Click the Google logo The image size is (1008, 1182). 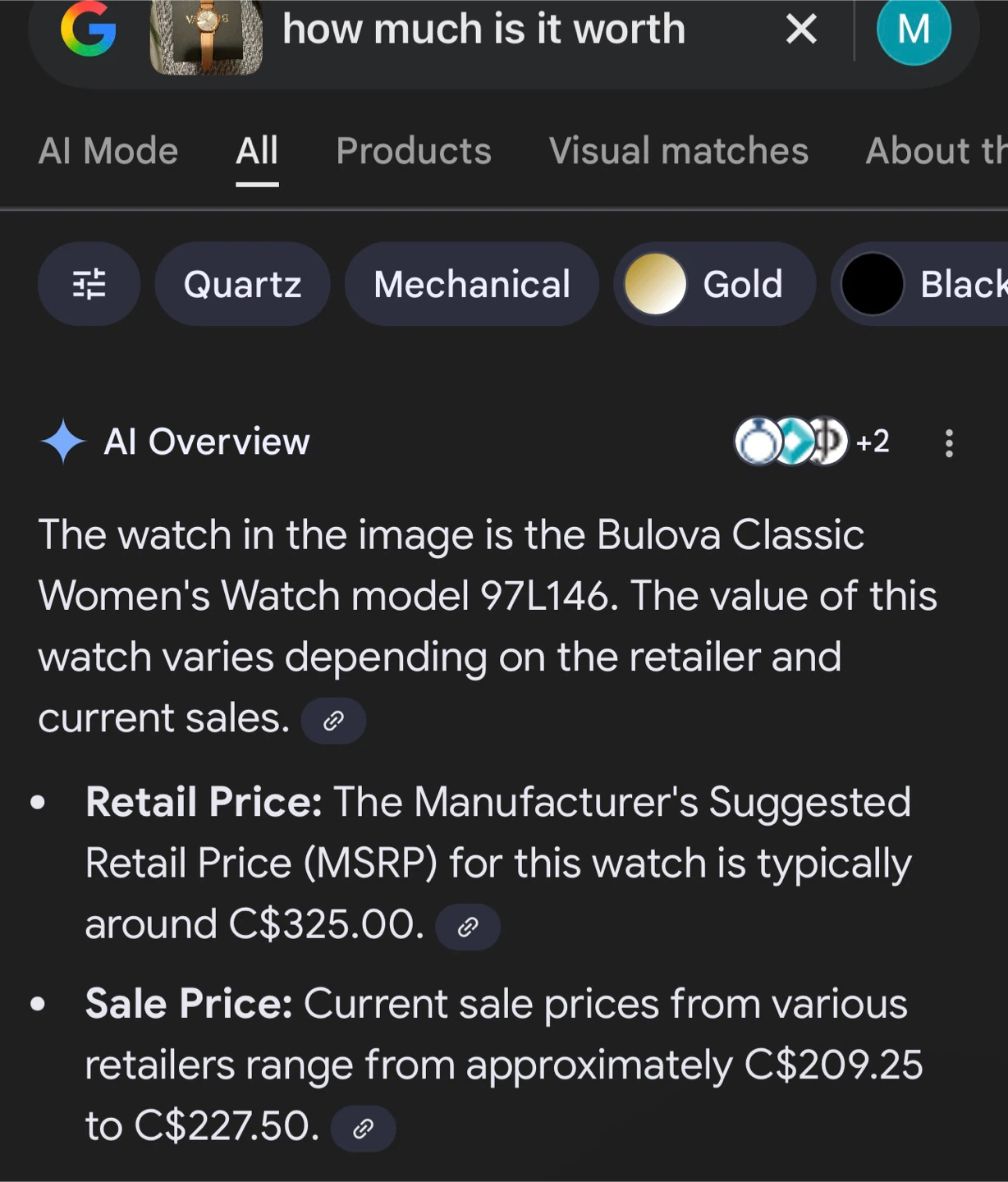89,30
